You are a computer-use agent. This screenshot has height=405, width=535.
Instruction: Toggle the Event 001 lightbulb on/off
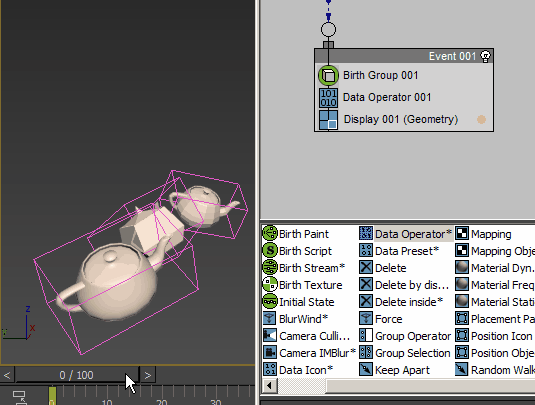tap(485, 56)
